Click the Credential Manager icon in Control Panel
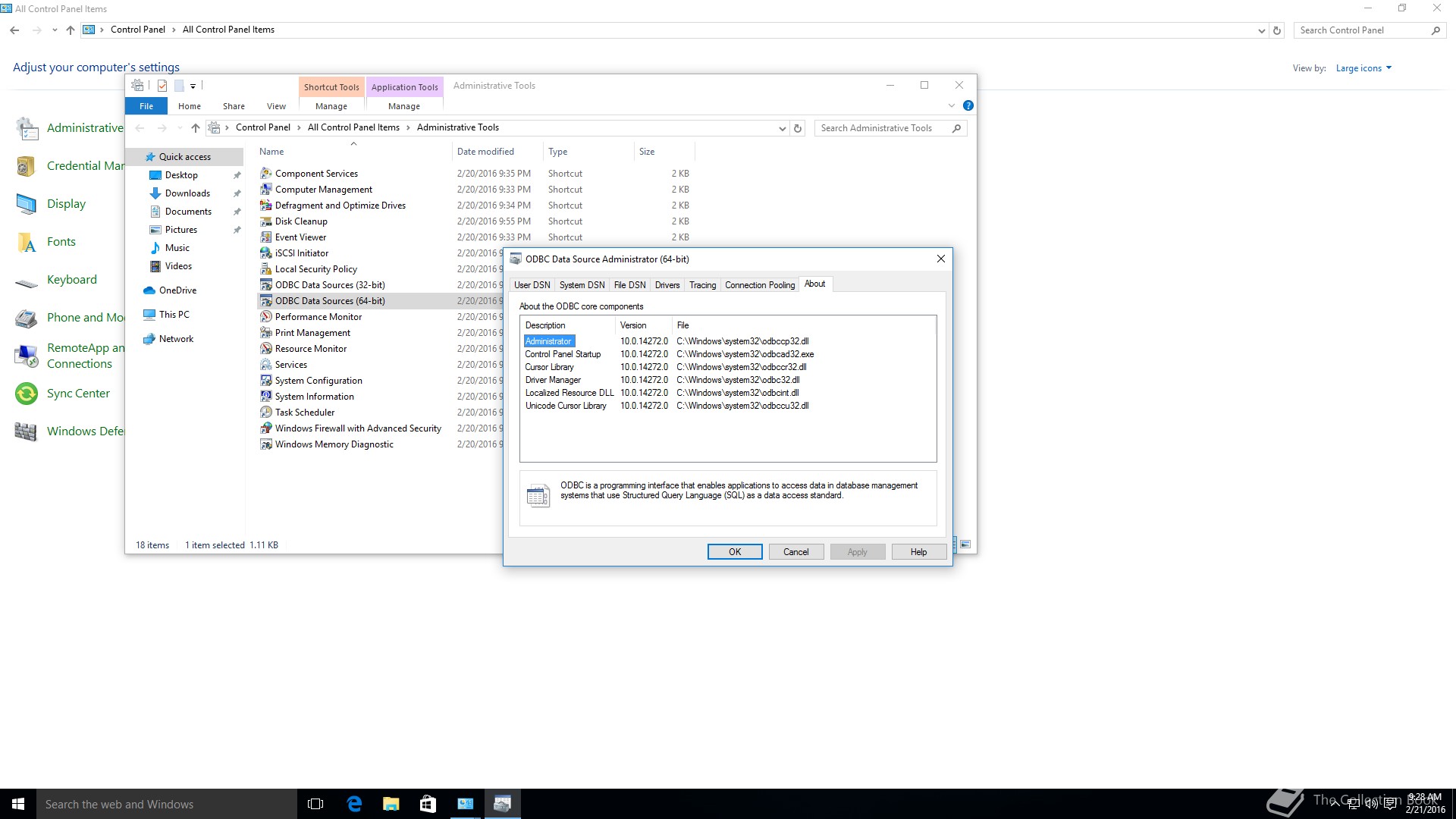 click(x=26, y=166)
